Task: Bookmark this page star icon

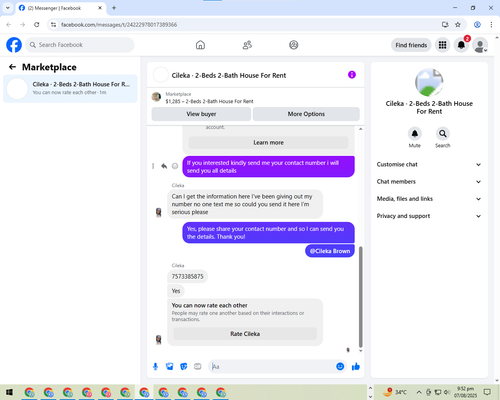Action: point(458,25)
